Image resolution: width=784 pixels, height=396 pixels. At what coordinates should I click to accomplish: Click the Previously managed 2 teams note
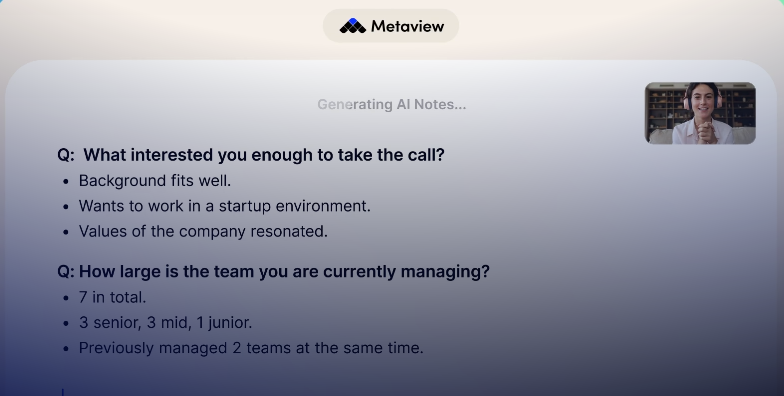click(251, 348)
